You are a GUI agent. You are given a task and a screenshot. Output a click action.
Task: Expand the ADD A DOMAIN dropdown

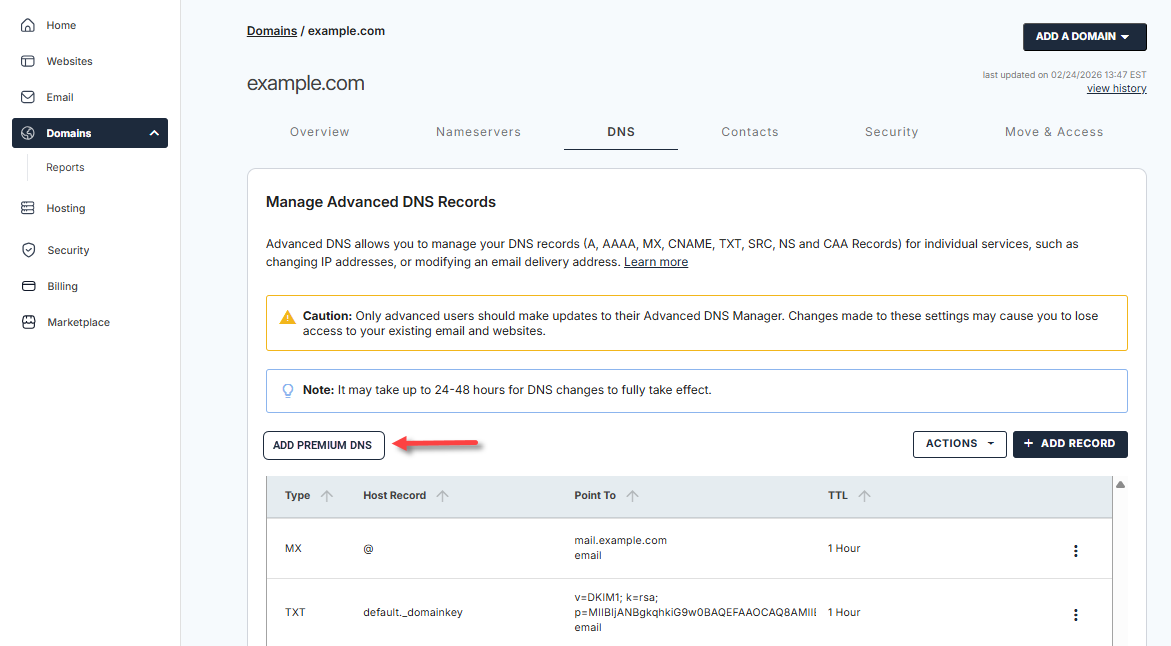pos(1084,36)
